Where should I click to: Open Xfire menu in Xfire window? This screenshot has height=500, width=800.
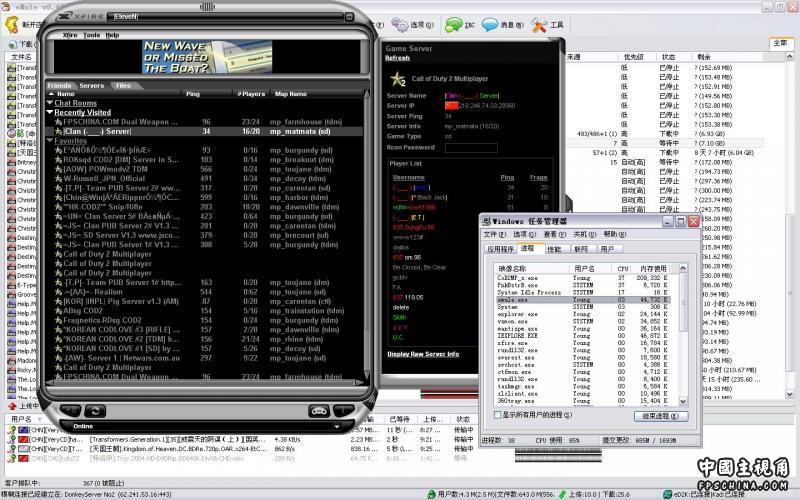tap(70, 35)
